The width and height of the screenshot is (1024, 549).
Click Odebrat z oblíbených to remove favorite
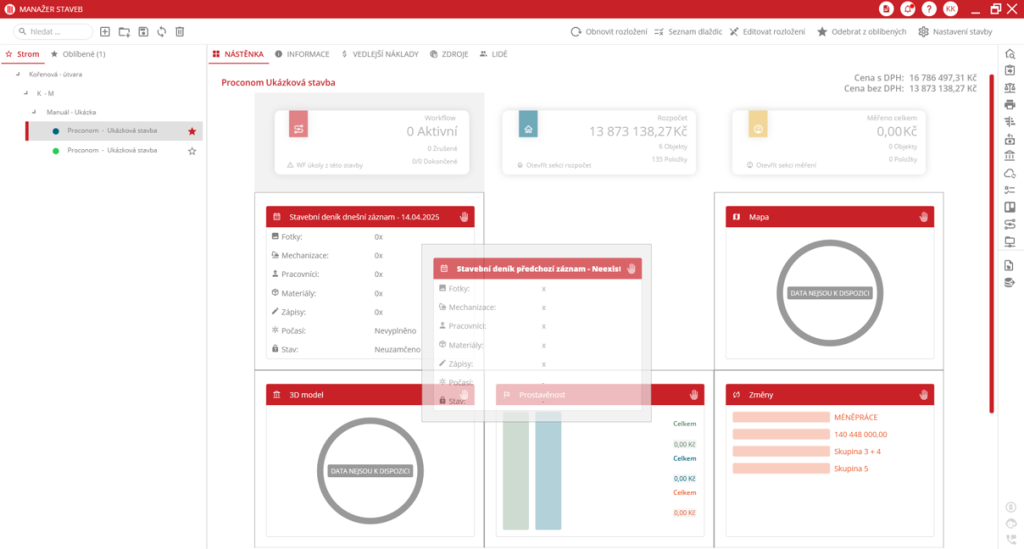861,32
